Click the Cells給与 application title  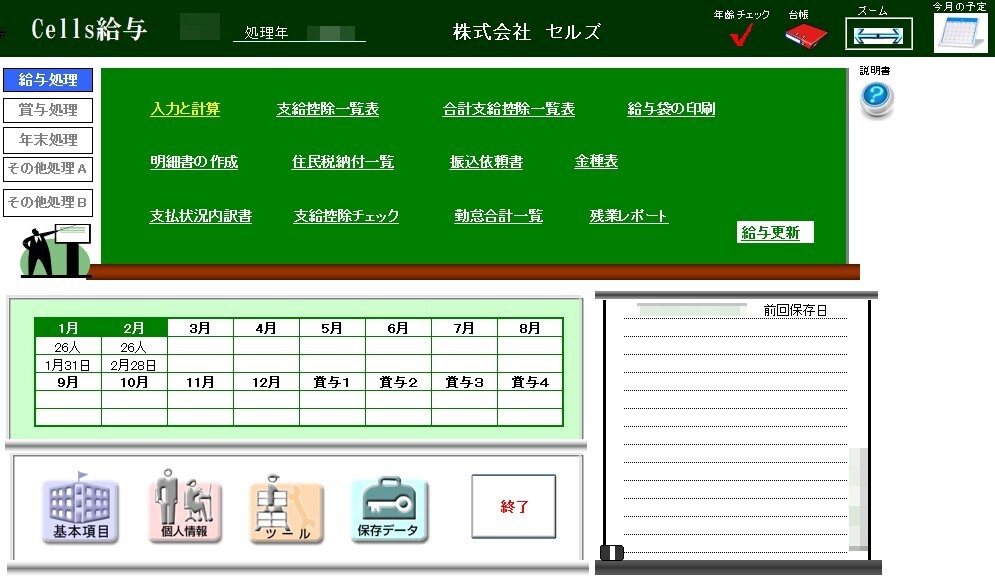click(x=89, y=29)
